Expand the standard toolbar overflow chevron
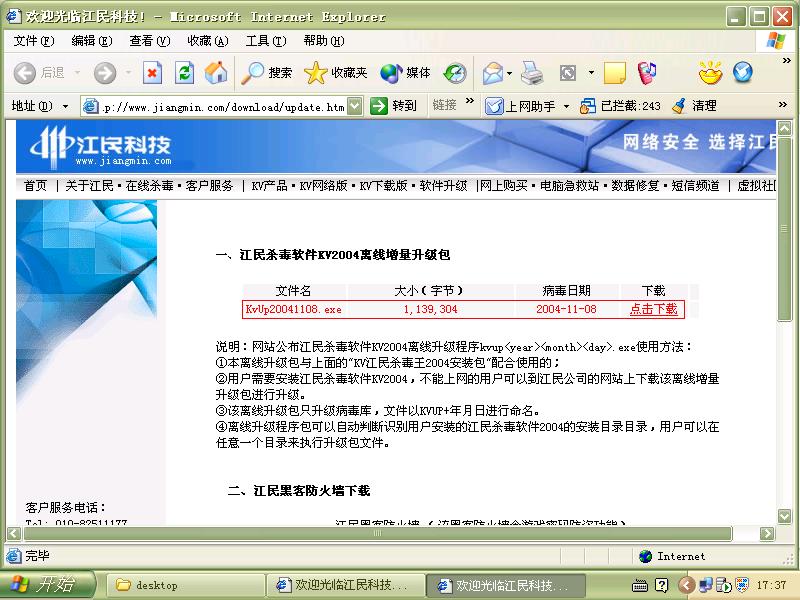The height and width of the screenshot is (600, 800). pos(786,61)
